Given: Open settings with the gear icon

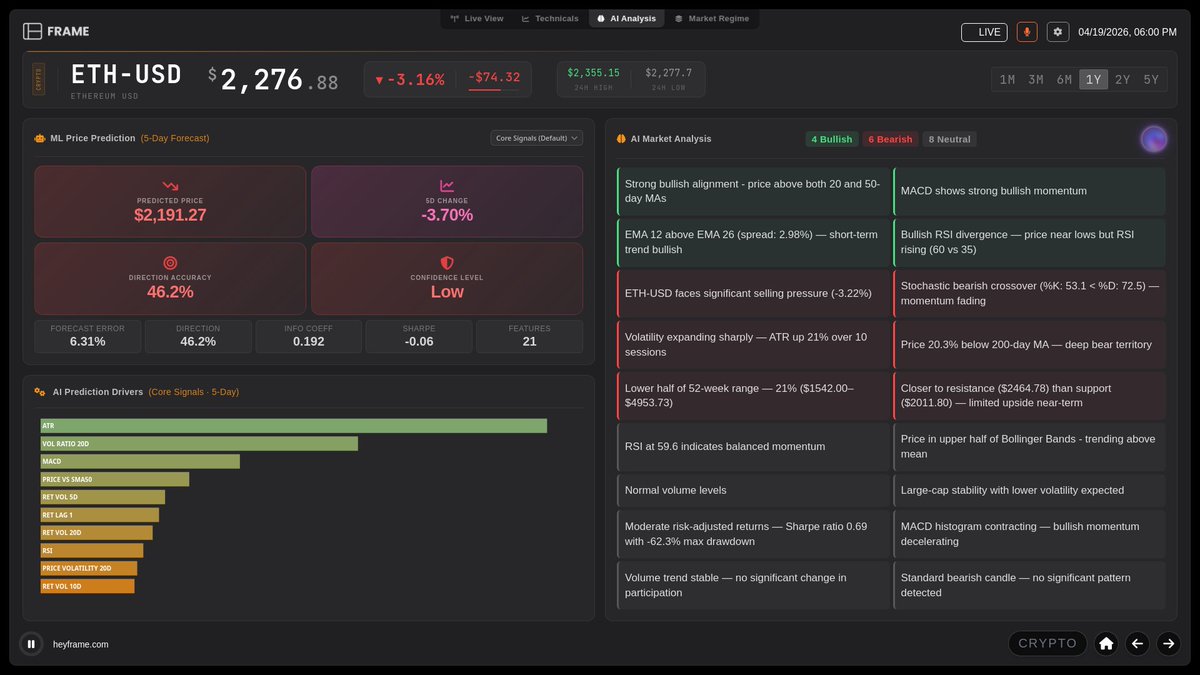Looking at the screenshot, I should coord(1058,32).
